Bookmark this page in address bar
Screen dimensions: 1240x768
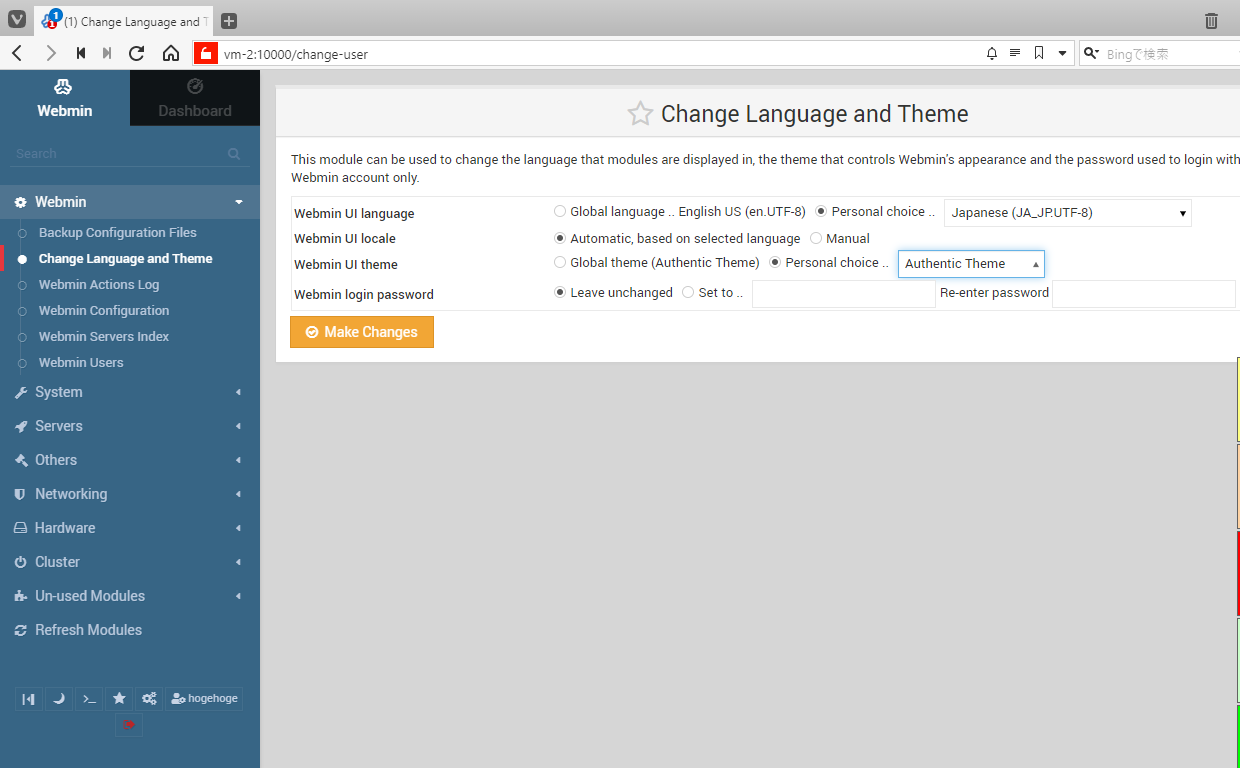click(1039, 54)
